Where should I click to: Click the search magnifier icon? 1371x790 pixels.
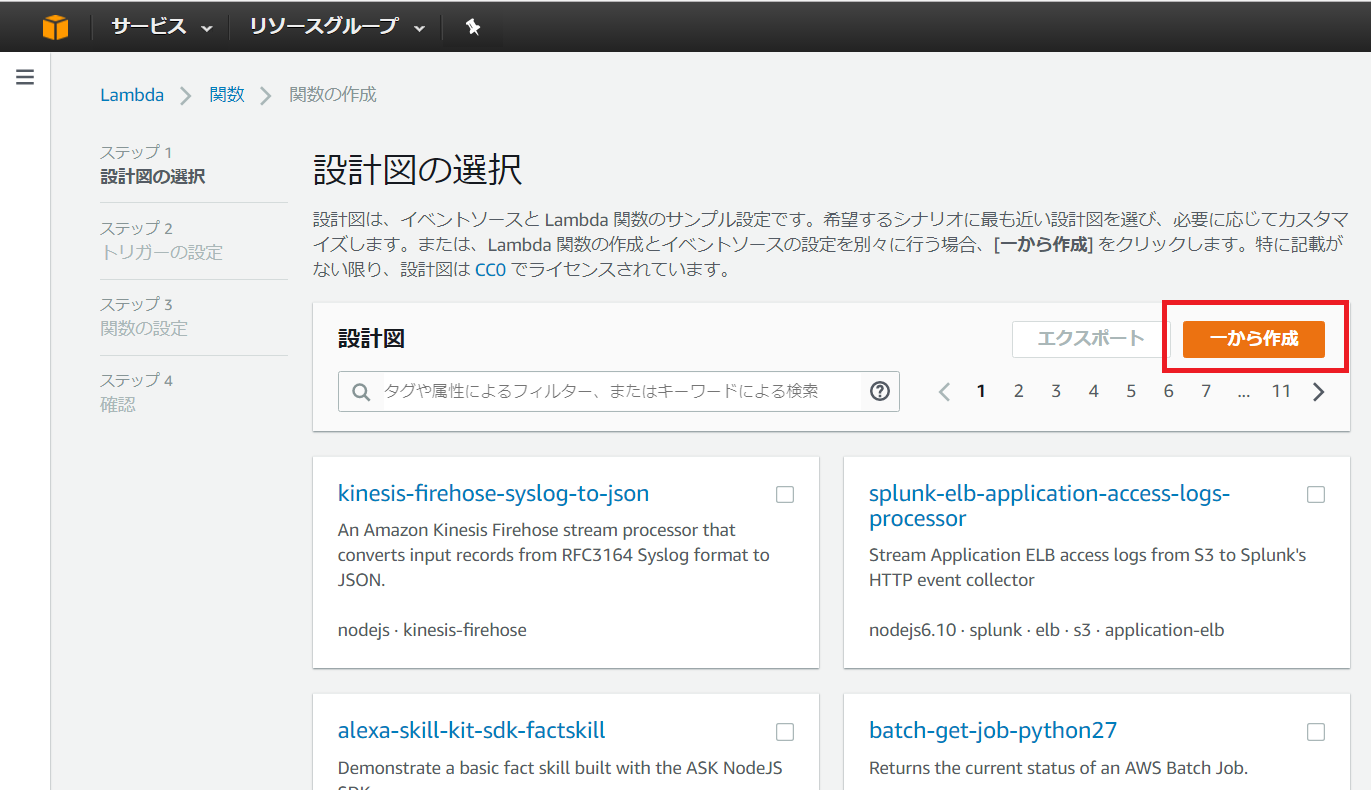coord(361,392)
